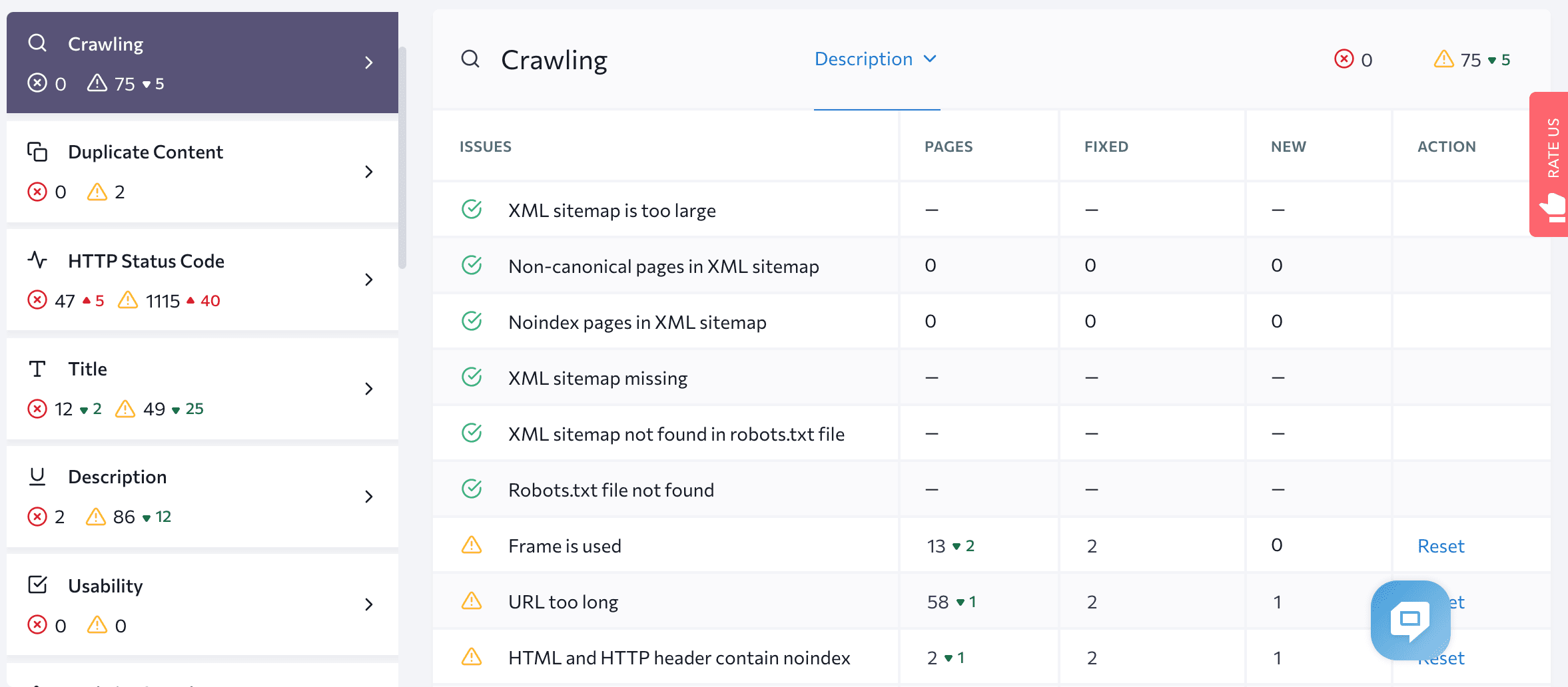
Task: Click green check icon for sitemap not found in robots.txt
Action: (472, 433)
